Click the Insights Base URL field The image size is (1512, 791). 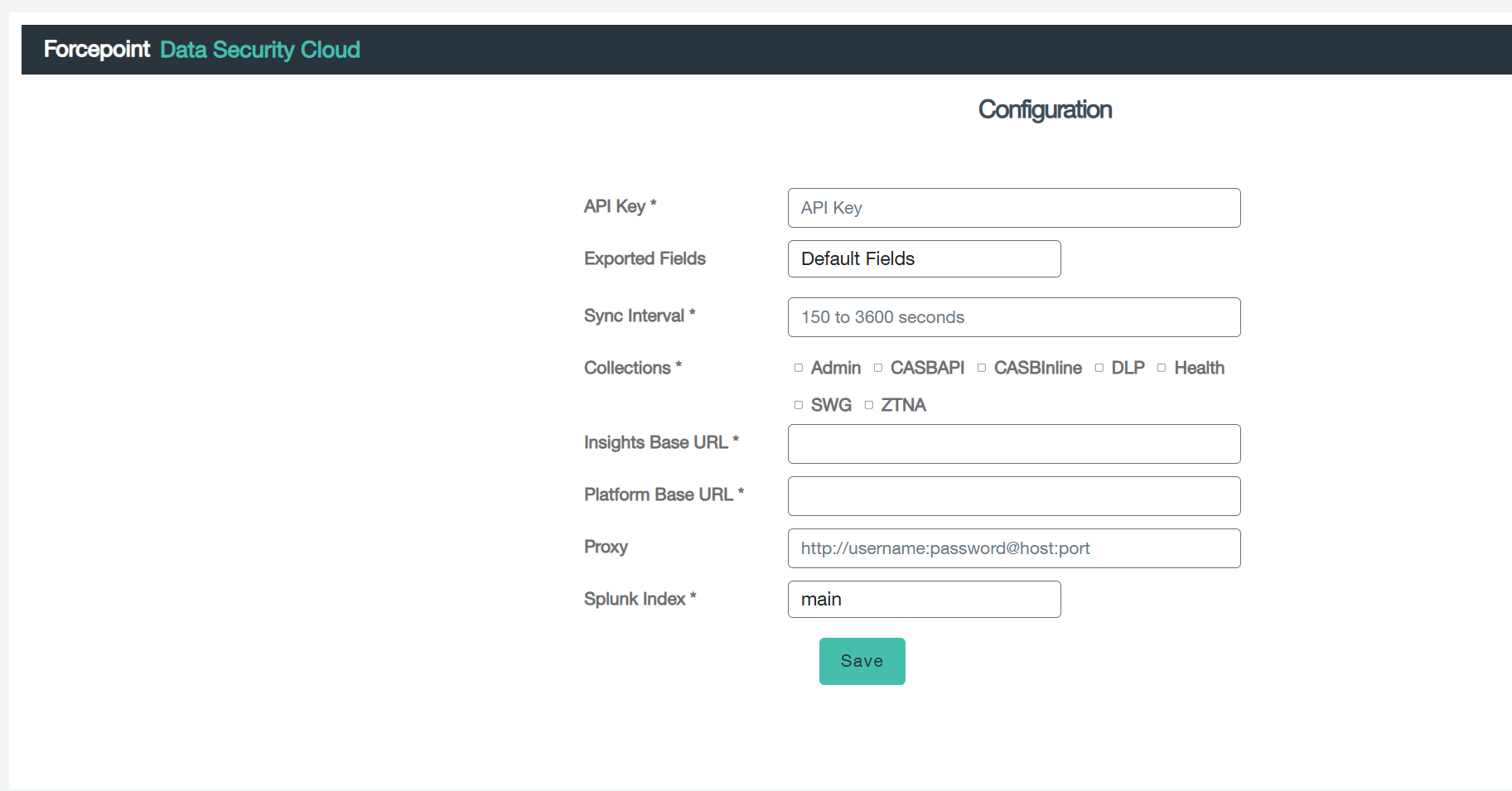tap(1013, 444)
